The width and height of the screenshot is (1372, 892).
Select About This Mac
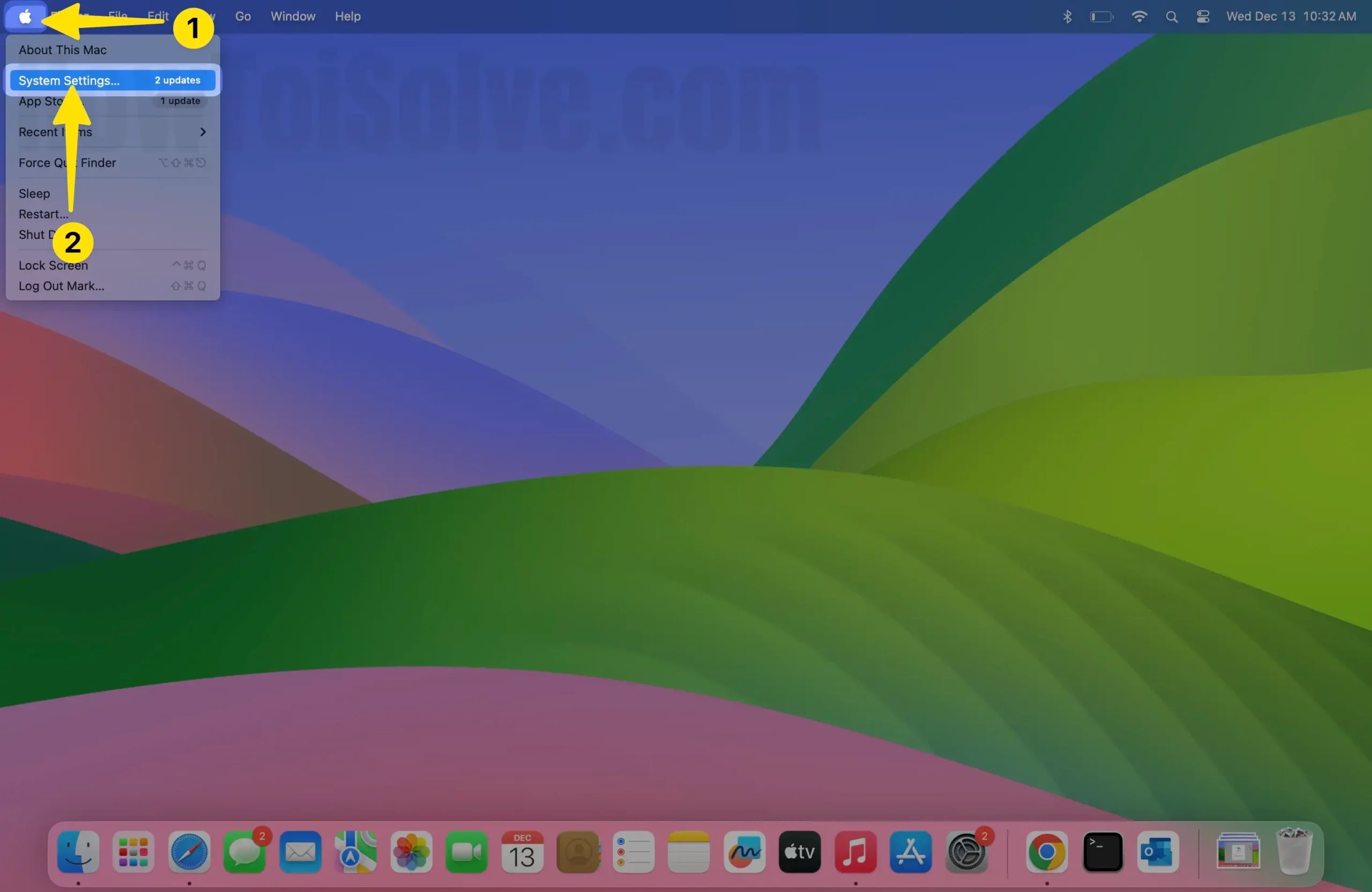coord(62,49)
